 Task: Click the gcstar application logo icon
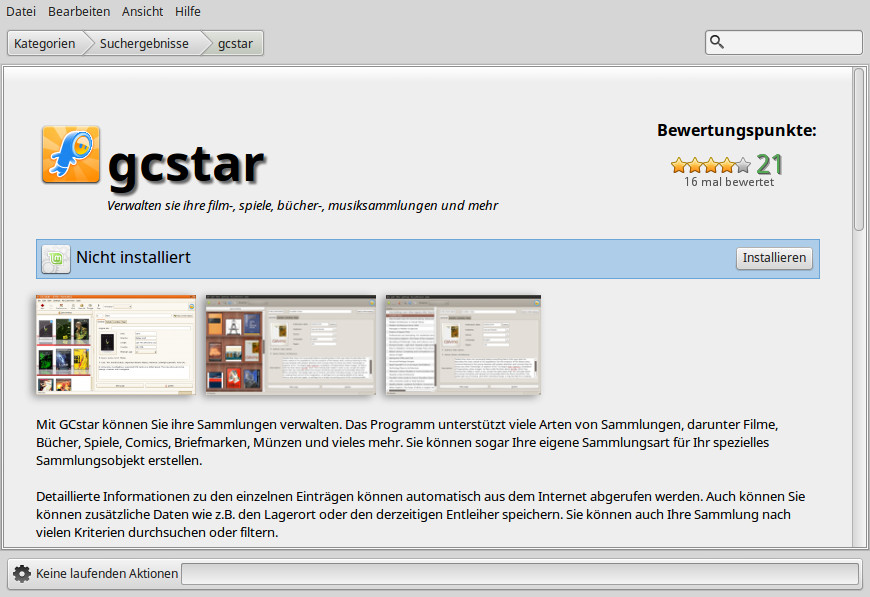pyautogui.click(x=71, y=155)
